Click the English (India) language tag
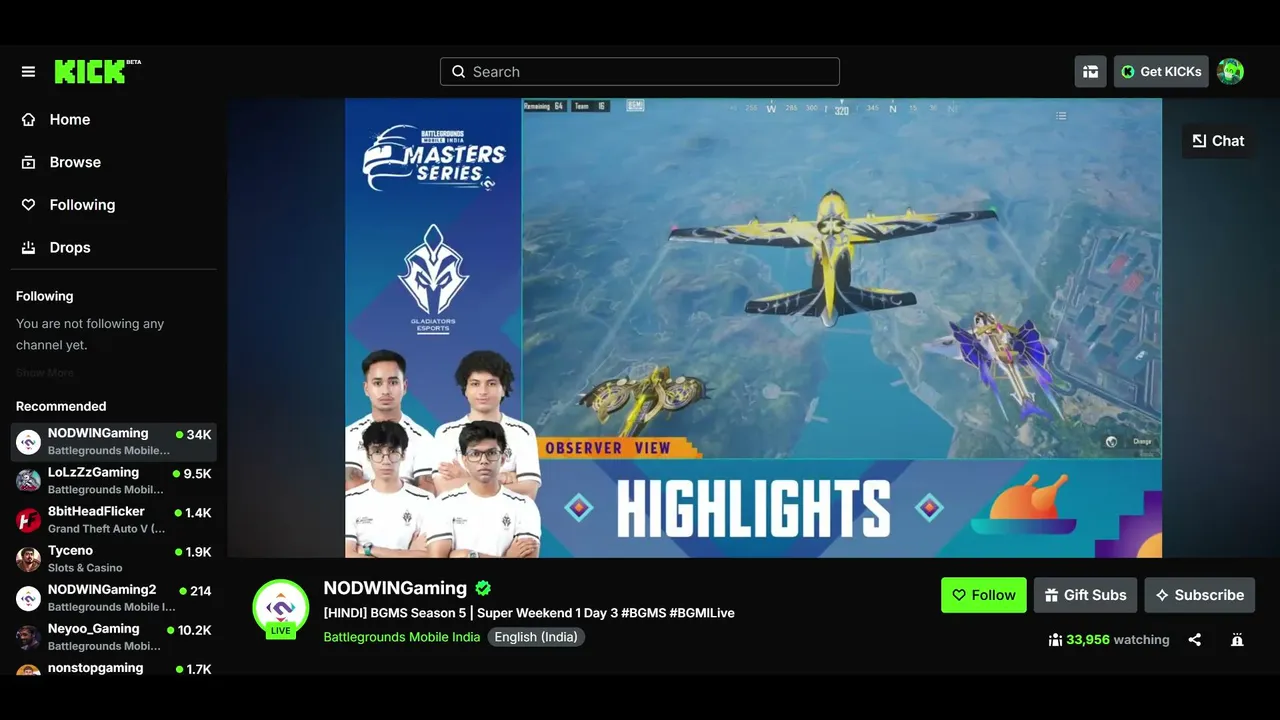The height and width of the screenshot is (720, 1280). [536, 637]
